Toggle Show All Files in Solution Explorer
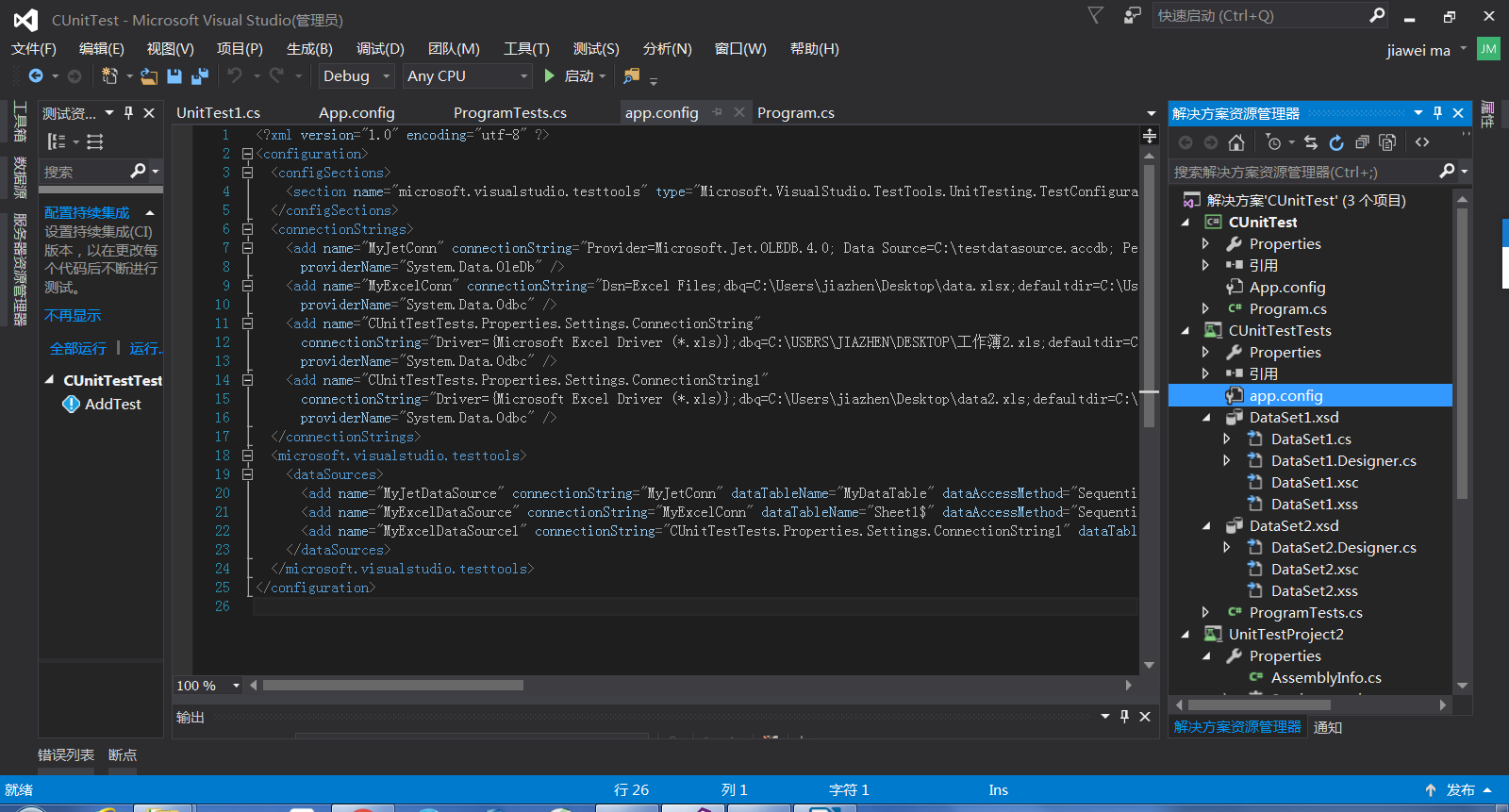The height and width of the screenshot is (812, 1509). (1387, 142)
